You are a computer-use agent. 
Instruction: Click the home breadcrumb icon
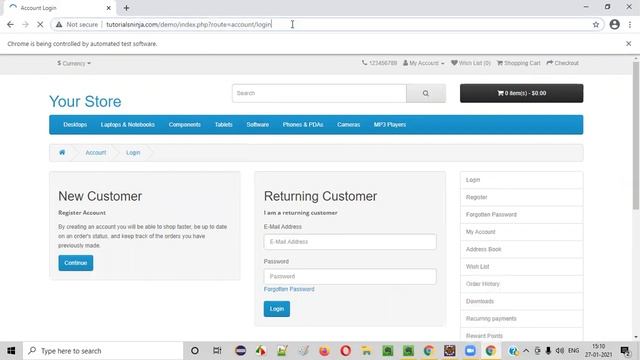coord(62,152)
